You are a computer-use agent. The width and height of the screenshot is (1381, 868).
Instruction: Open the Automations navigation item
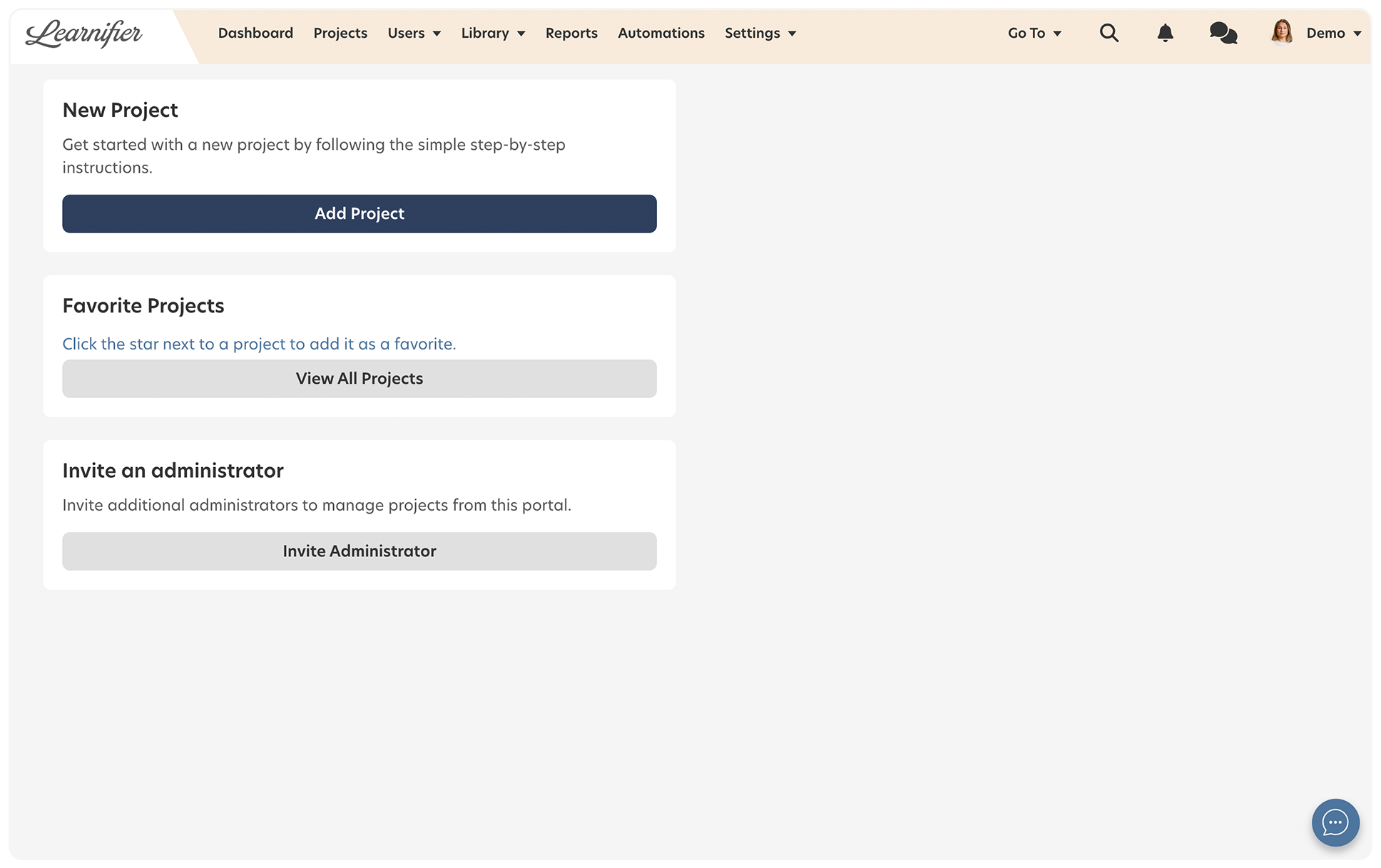click(x=661, y=33)
